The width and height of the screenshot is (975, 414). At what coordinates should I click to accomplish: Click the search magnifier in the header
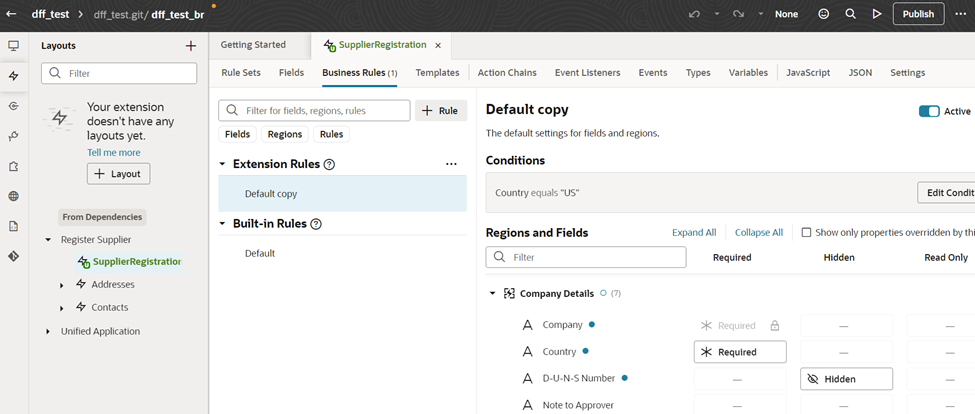click(x=851, y=14)
